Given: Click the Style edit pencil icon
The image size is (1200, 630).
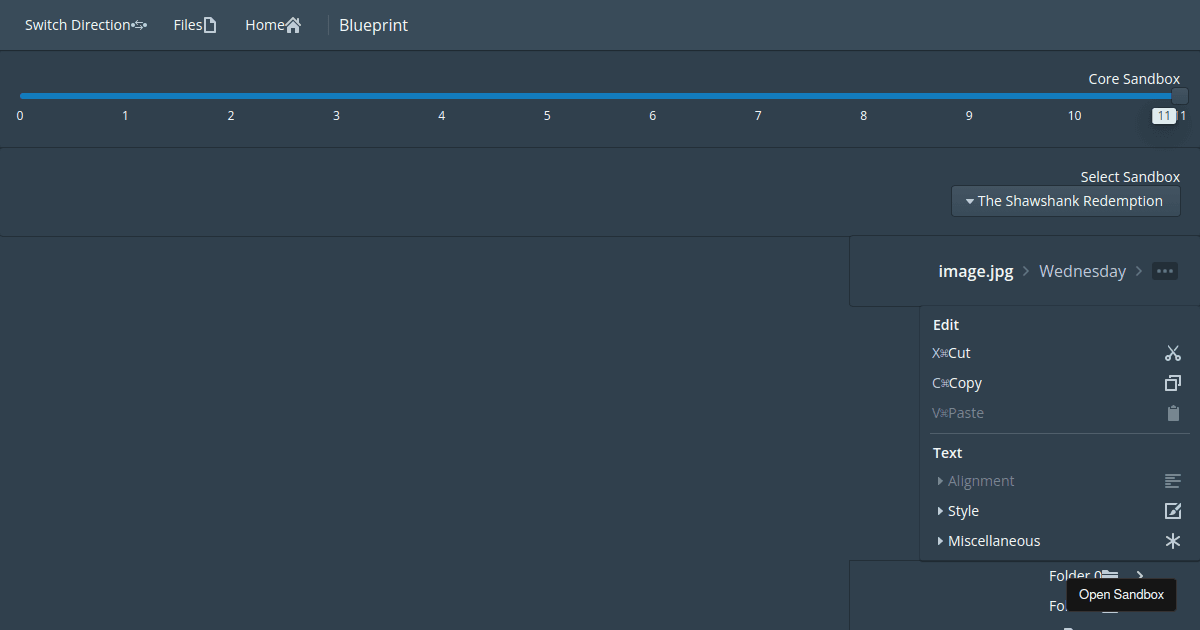Looking at the screenshot, I should pos(1173,511).
